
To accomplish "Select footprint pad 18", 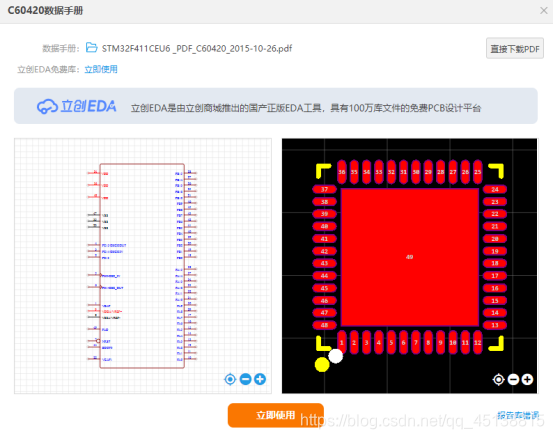I will tap(495, 263).
